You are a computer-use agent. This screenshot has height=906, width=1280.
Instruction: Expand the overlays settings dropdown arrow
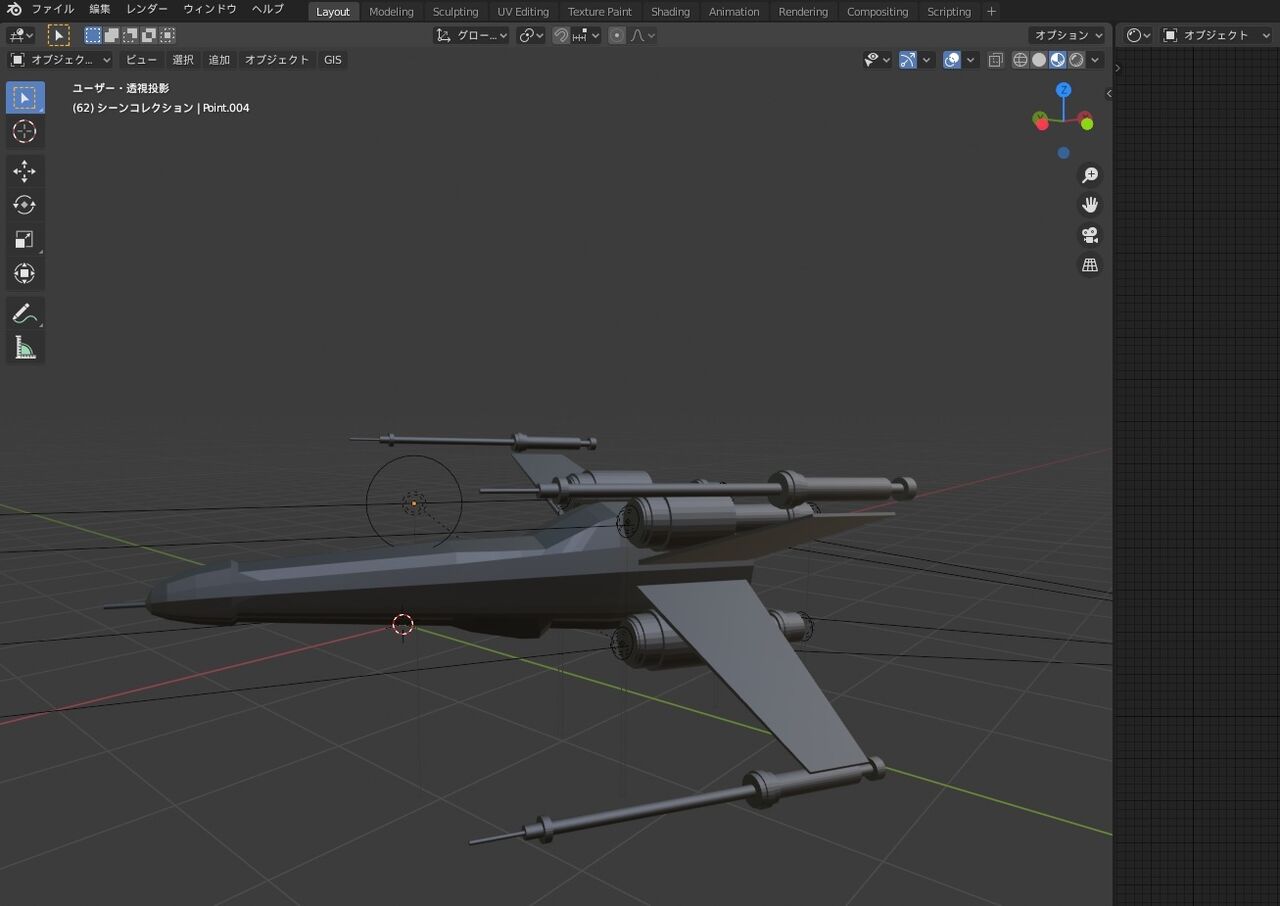(971, 60)
